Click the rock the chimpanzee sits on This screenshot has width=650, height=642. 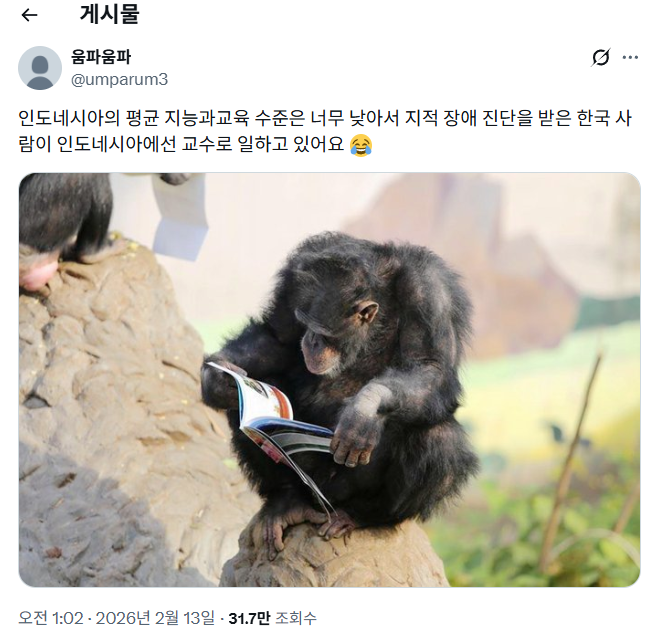click(334, 555)
